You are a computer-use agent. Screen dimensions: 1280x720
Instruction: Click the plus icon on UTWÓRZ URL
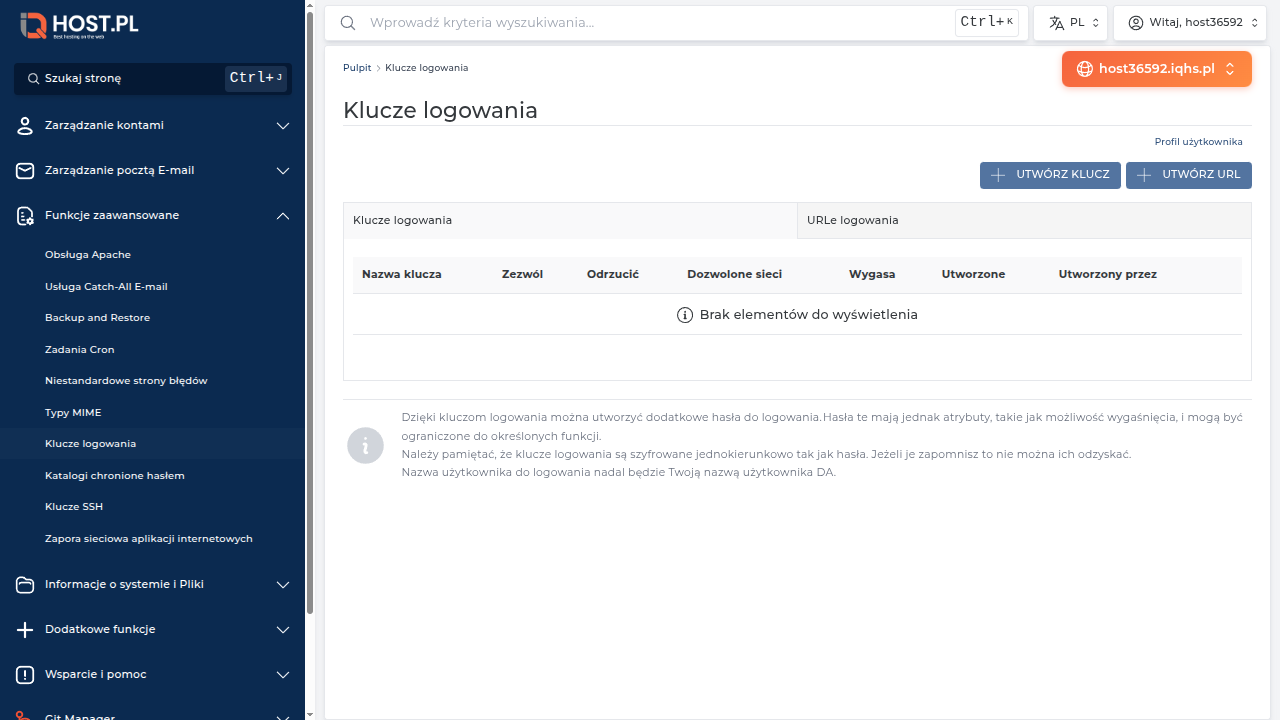(1144, 175)
